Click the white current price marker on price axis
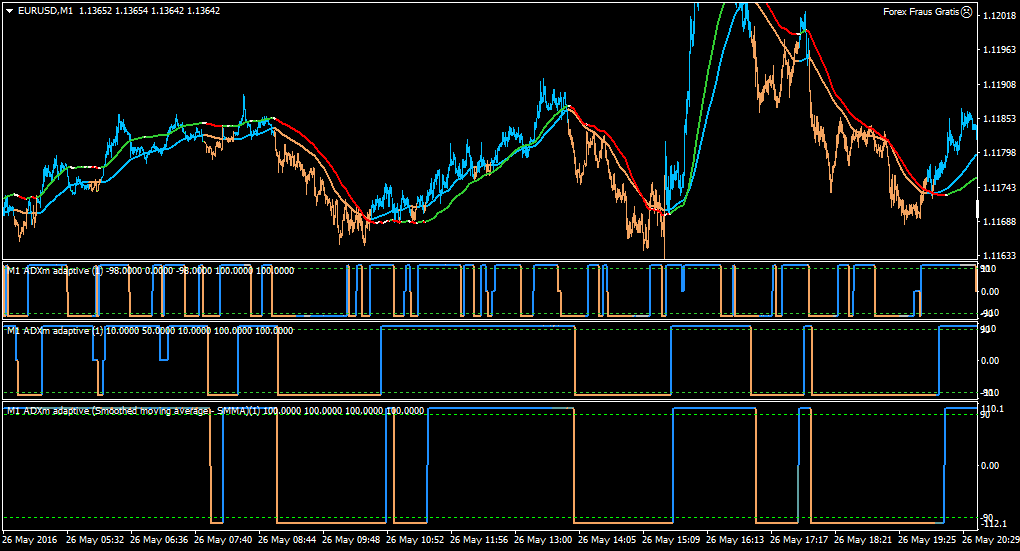The height and width of the screenshot is (551, 1020). point(978,209)
